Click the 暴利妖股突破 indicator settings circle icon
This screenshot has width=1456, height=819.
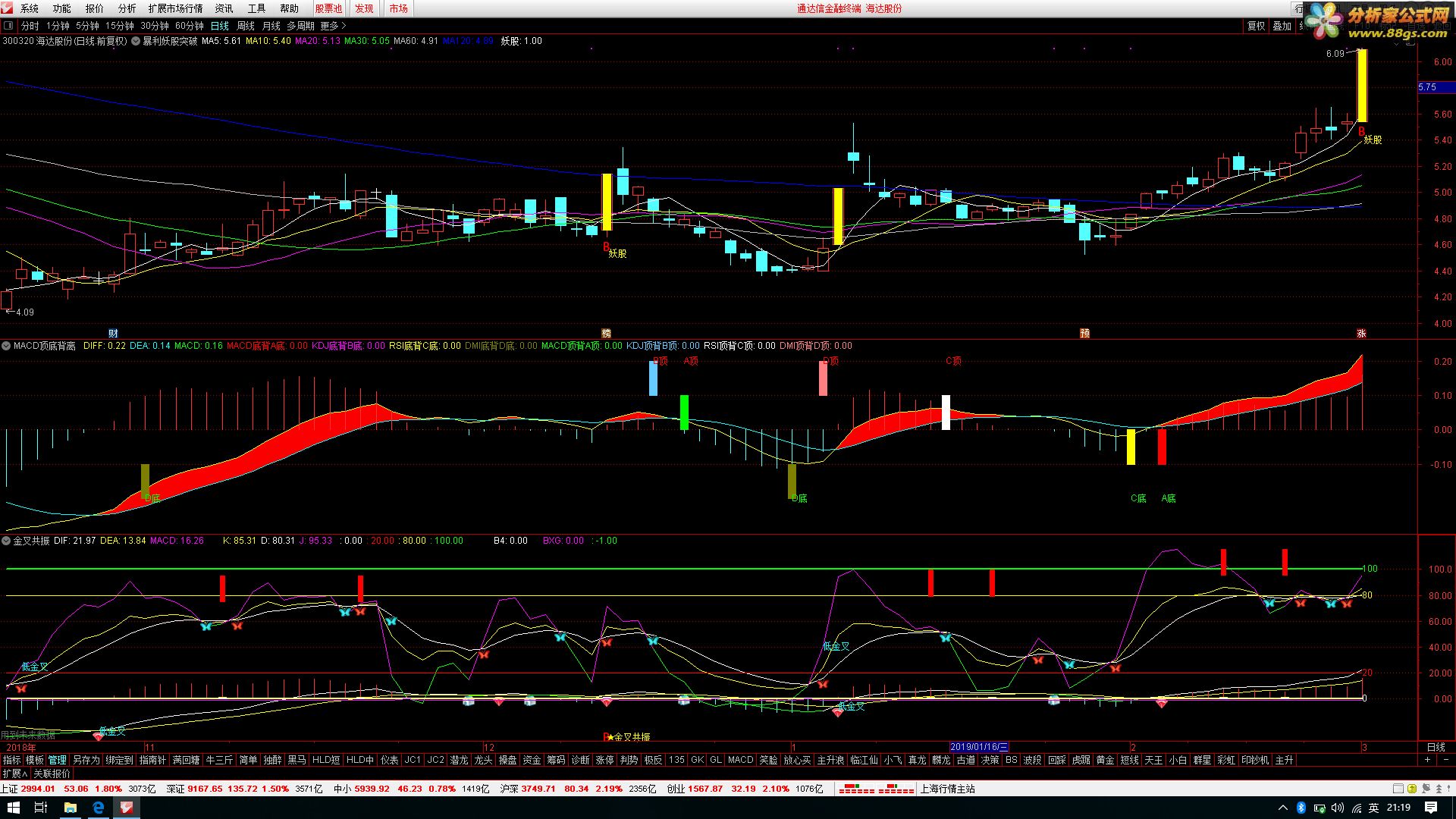(x=136, y=41)
